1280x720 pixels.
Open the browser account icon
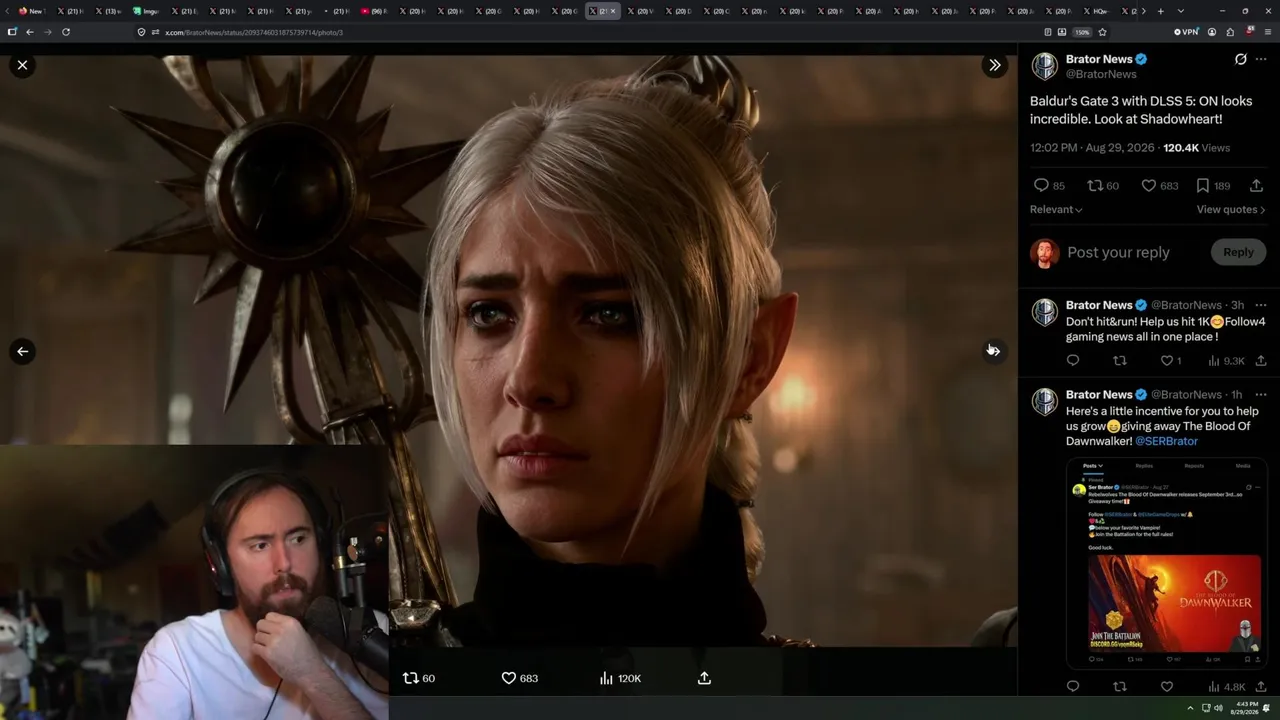click(x=1212, y=32)
